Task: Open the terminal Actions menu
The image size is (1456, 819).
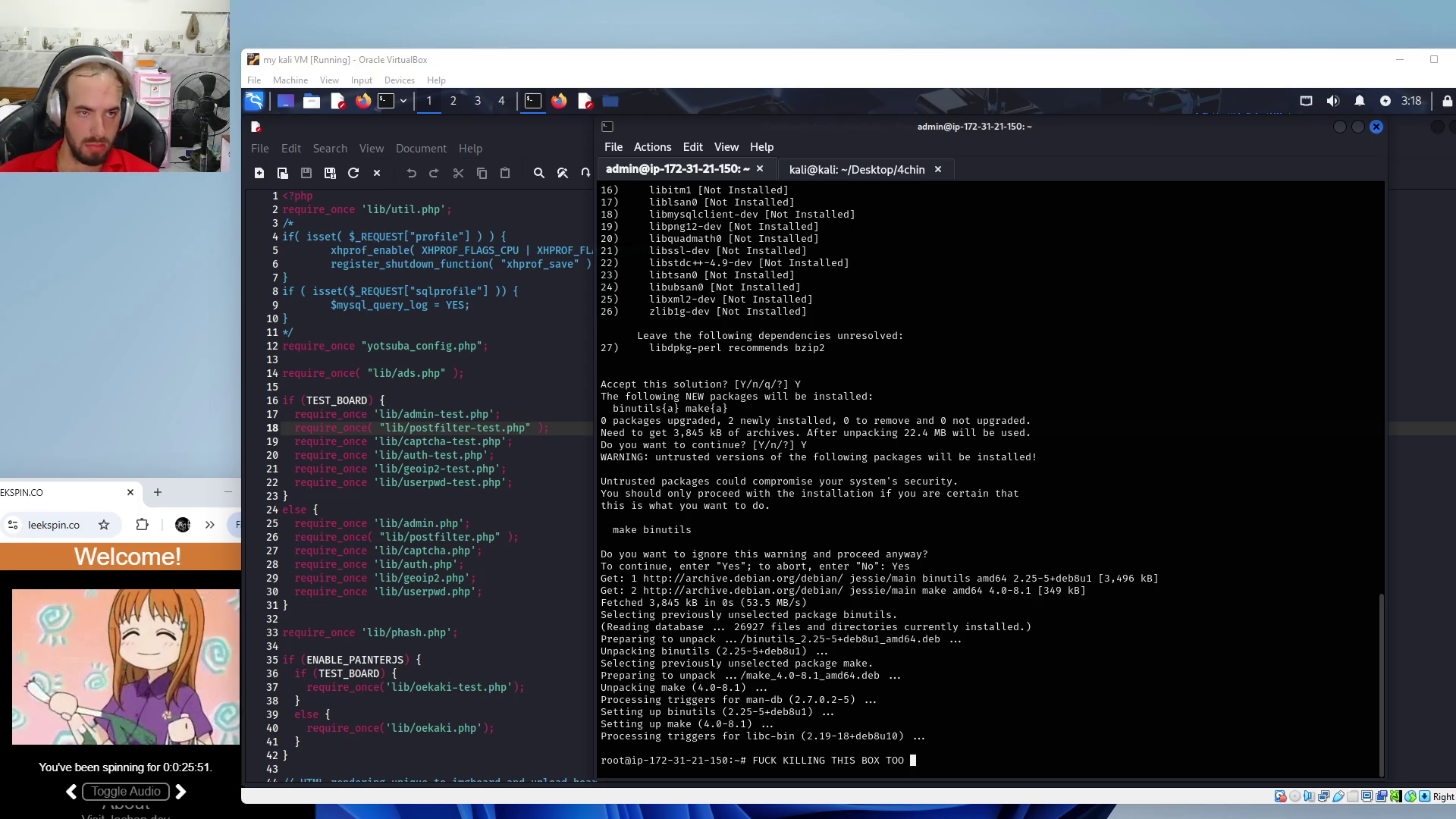Action: click(652, 147)
